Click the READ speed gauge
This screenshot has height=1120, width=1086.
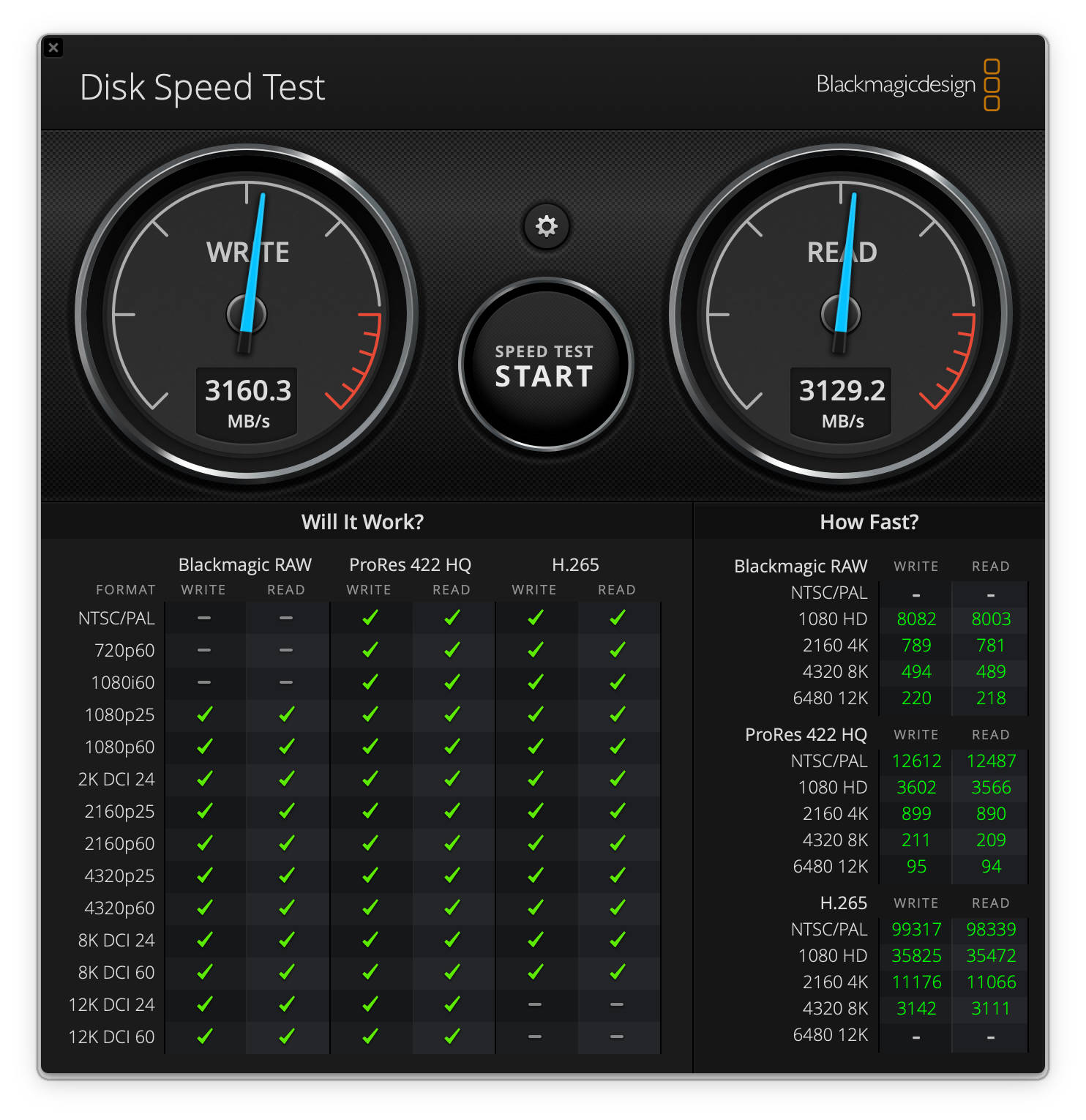840,315
